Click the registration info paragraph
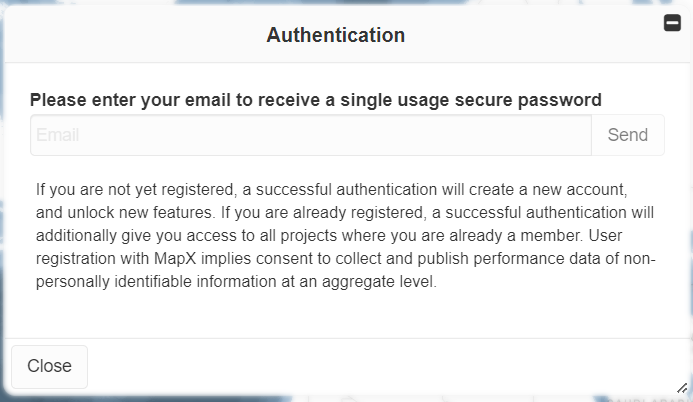 [345, 235]
